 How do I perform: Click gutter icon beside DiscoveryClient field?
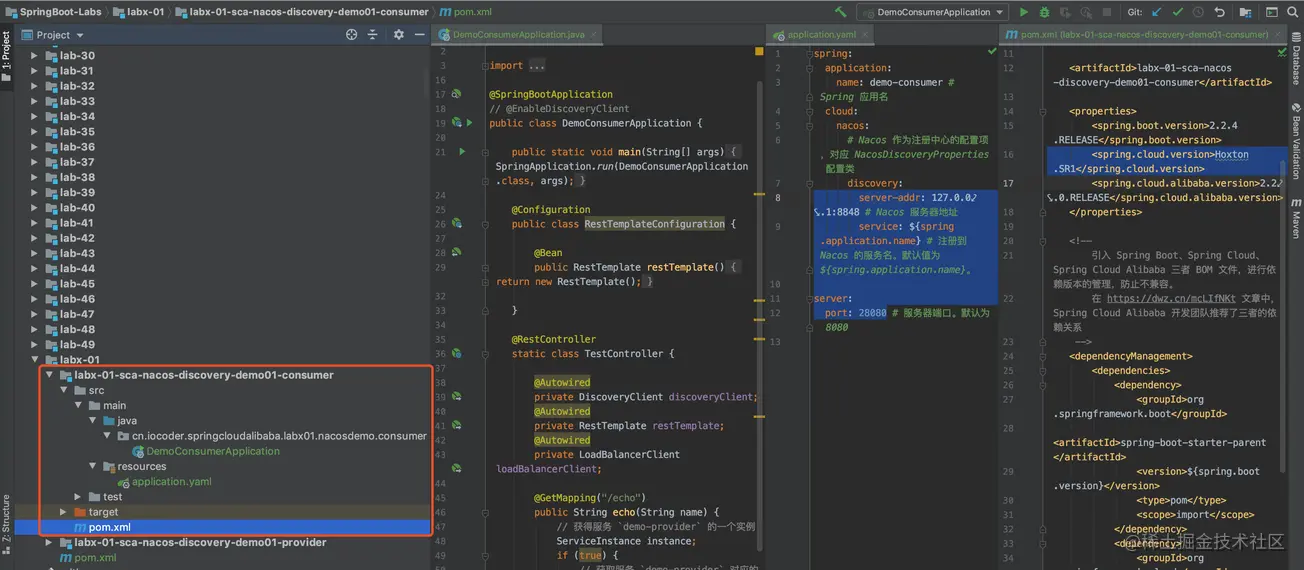[x=456, y=396]
